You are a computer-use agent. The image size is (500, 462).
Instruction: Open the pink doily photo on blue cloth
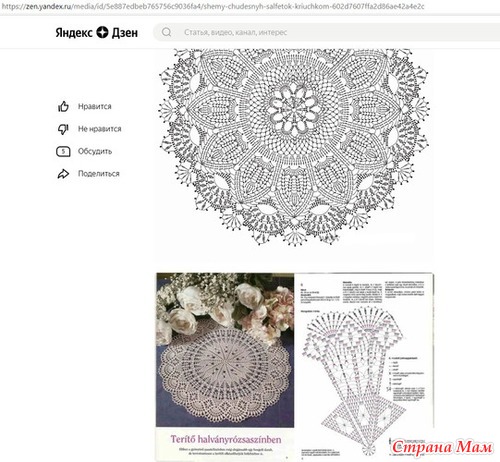coord(225,350)
